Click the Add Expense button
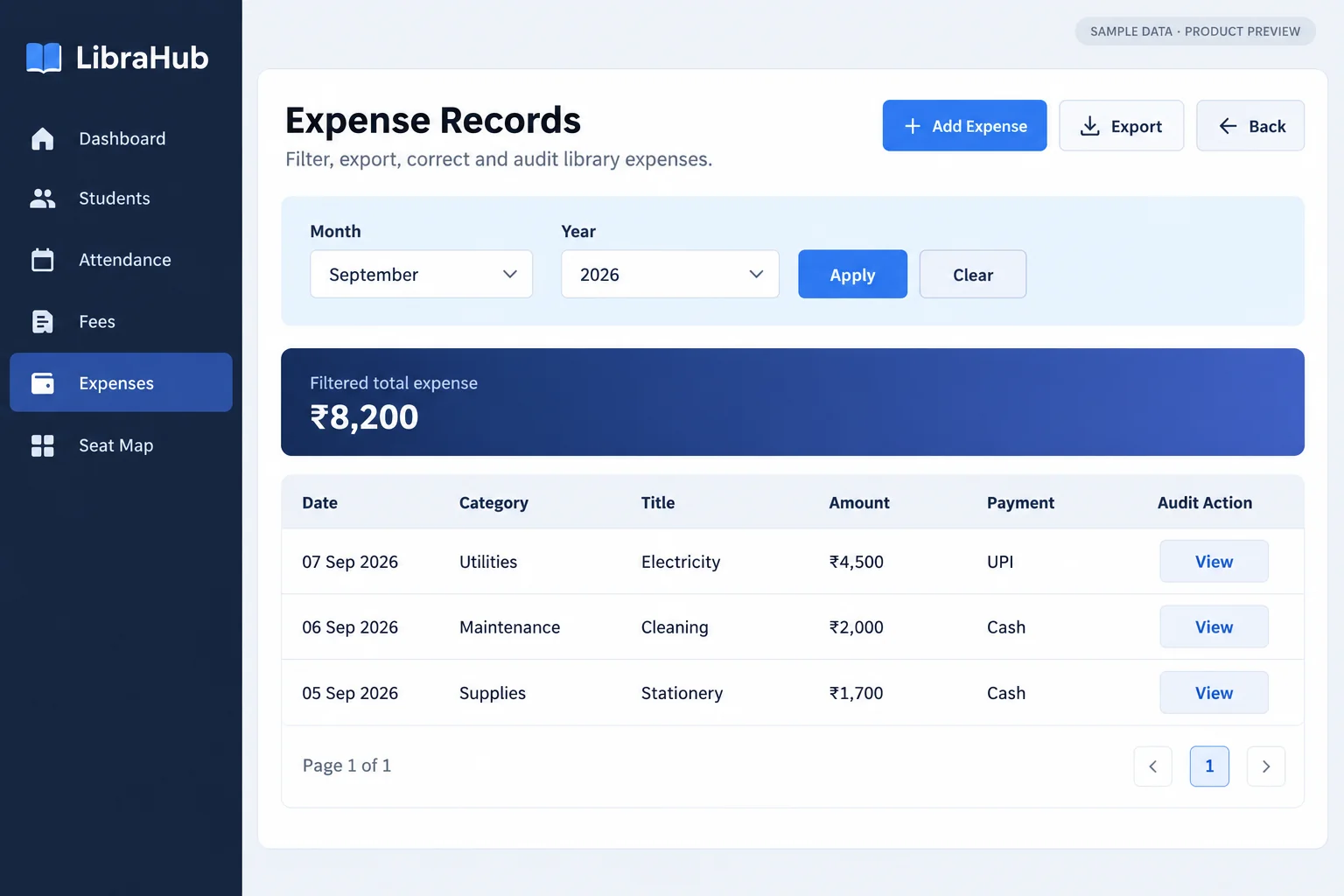Viewport: 1344px width, 896px height. click(x=964, y=125)
